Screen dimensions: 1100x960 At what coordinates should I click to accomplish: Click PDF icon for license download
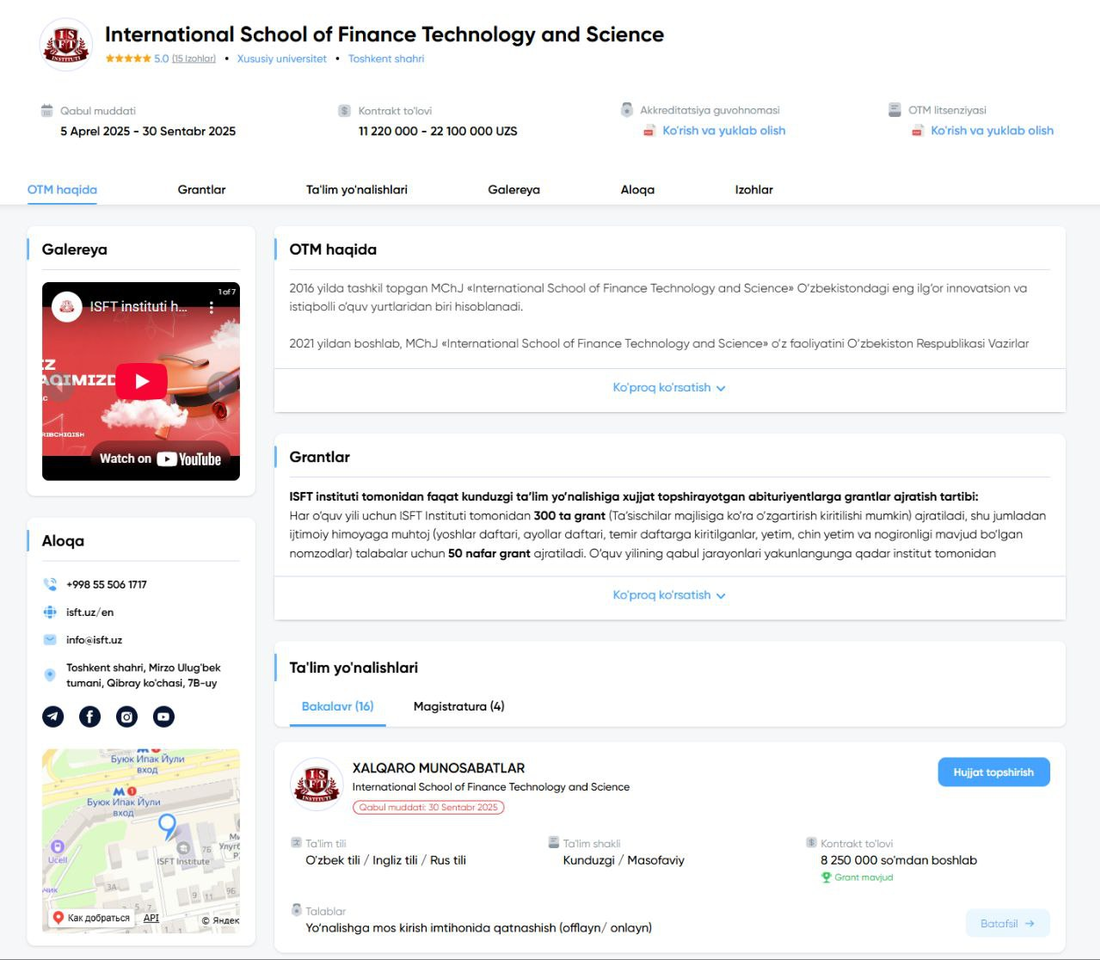click(918, 131)
